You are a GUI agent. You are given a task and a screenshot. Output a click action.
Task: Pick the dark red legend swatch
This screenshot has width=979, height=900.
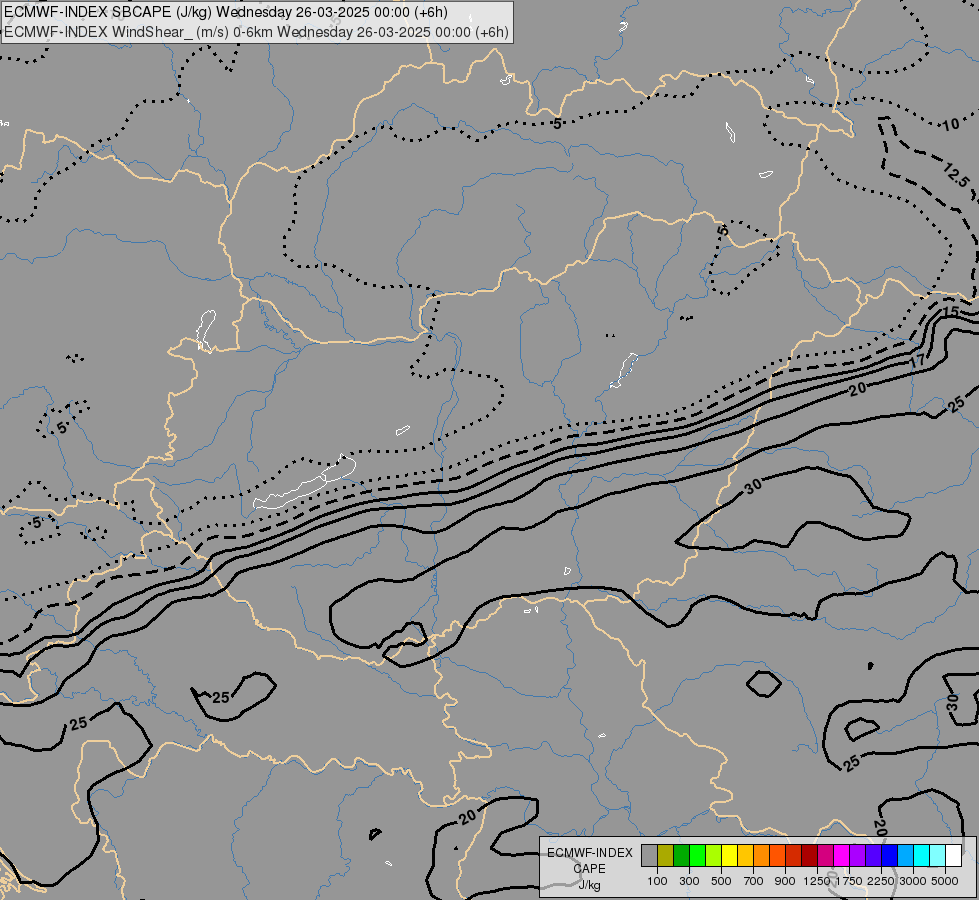coord(810,856)
